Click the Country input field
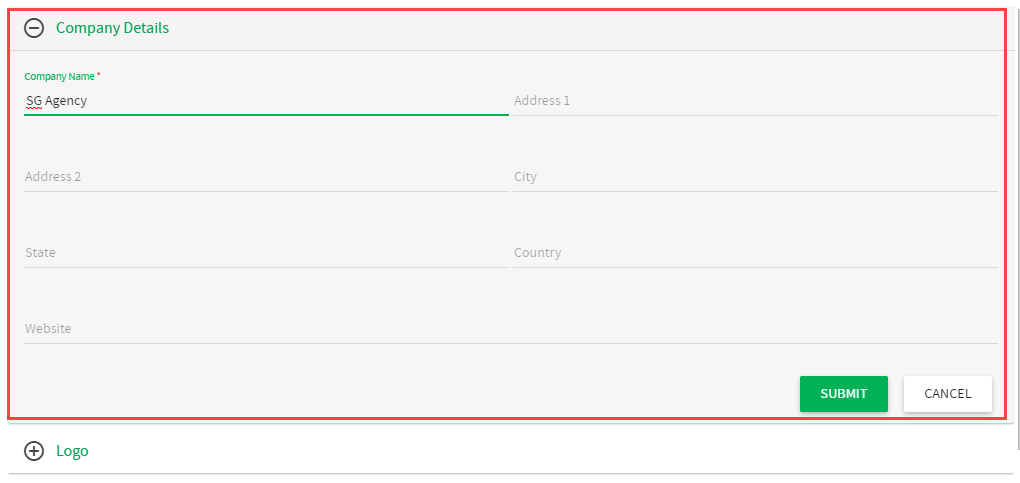Screen dimensions: 1020x483 click(x=755, y=253)
